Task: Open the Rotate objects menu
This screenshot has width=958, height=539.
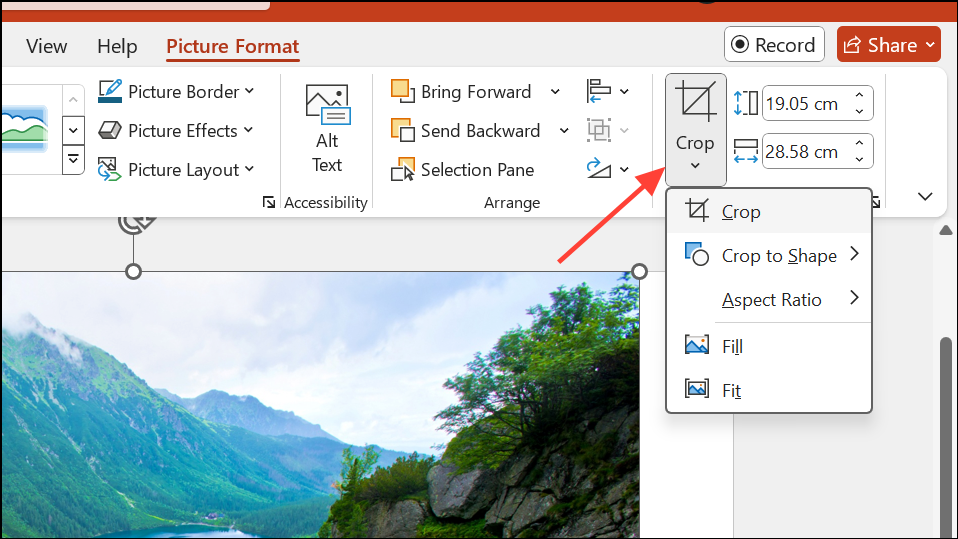Action: [607, 169]
